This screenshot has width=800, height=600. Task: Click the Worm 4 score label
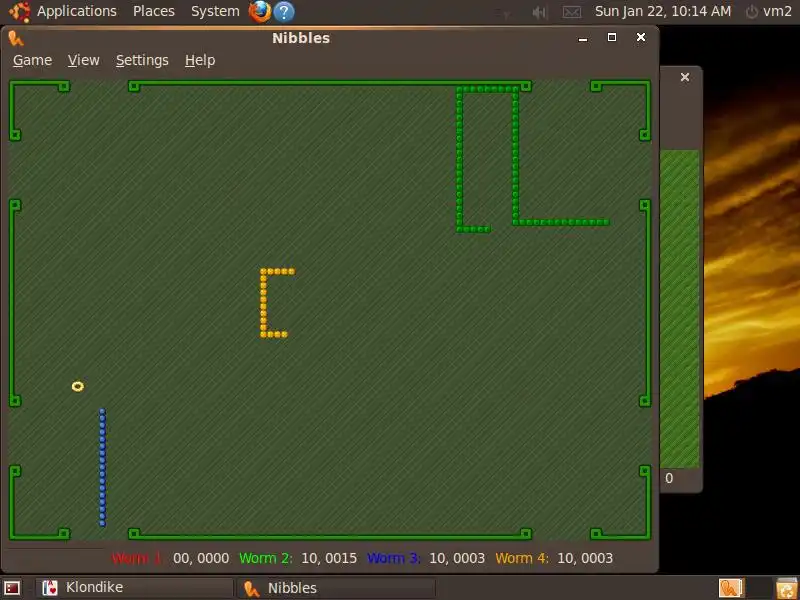[x=522, y=558]
